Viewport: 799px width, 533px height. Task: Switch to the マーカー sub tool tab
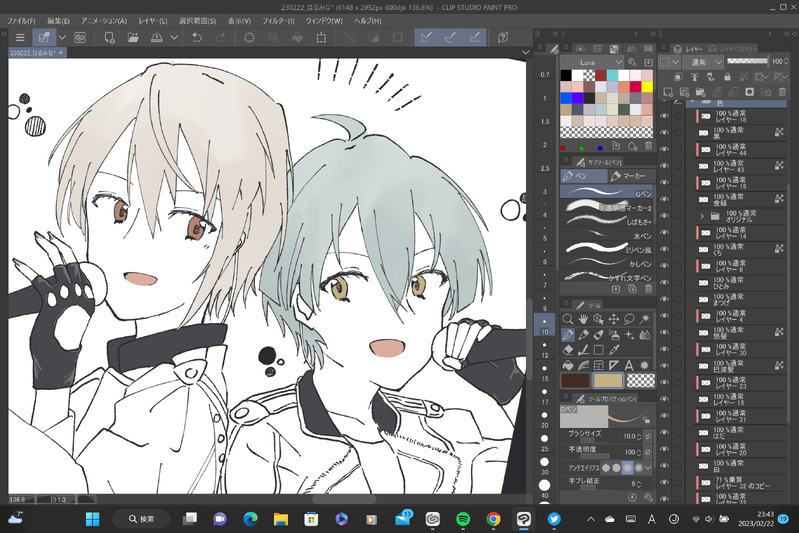[630, 176]
